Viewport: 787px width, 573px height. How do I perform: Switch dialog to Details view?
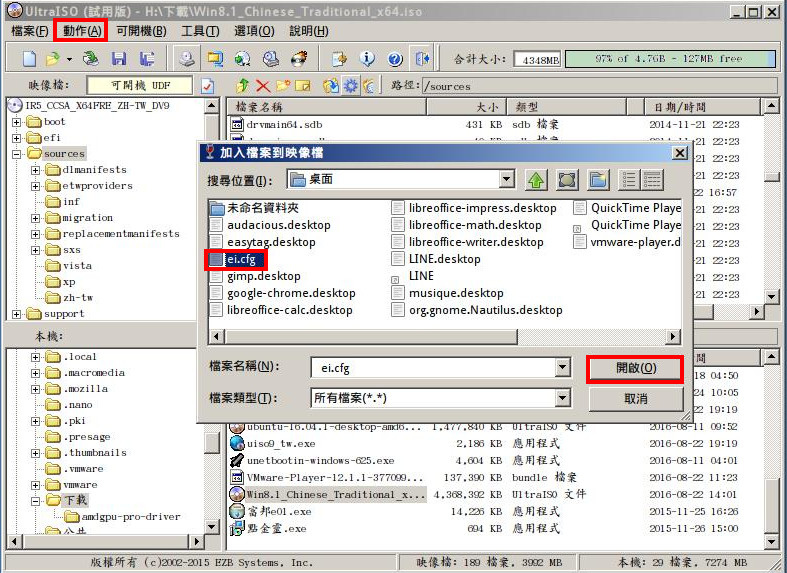651,180
